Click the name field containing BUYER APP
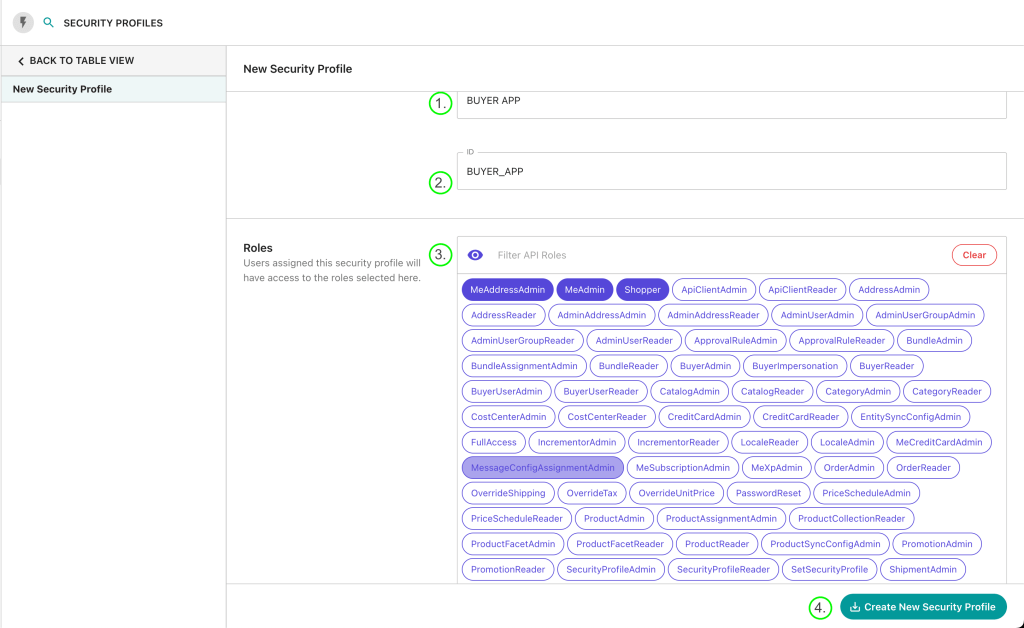The height and width of the screenshot is (628, 1024). (730, 102)
